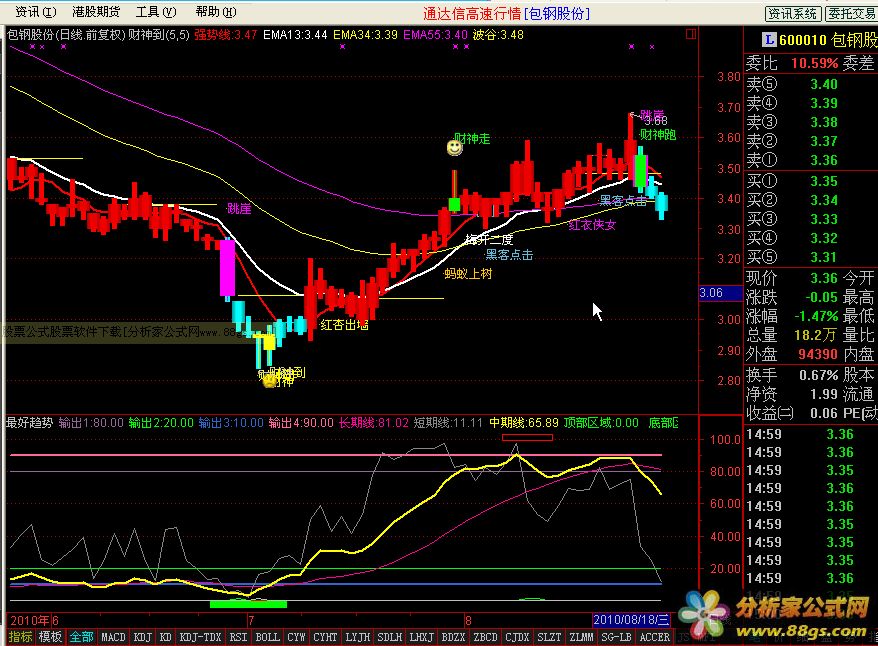Click the 强势线:3.47 indicator value

click(225, 35)
